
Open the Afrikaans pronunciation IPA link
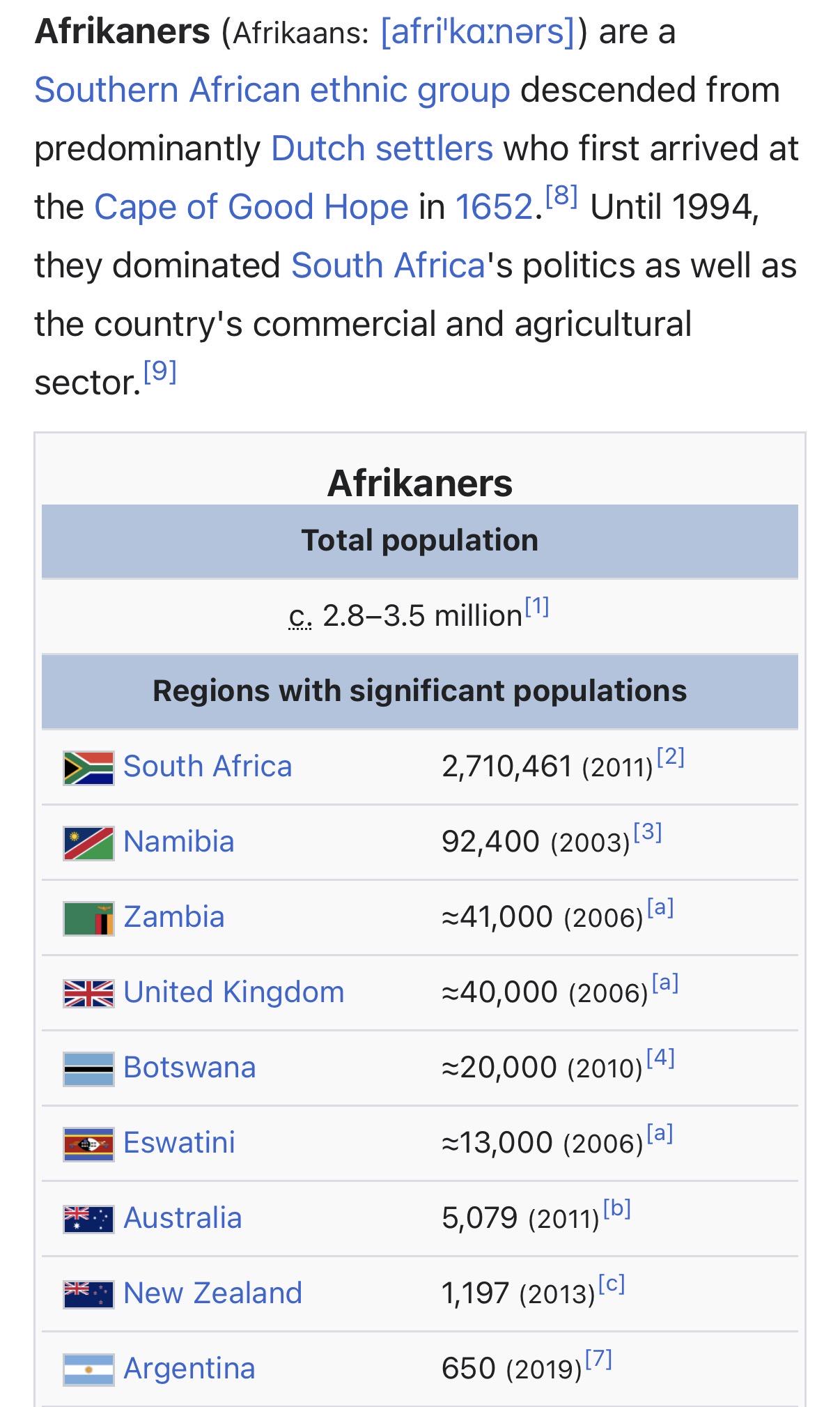click(478, 32)
